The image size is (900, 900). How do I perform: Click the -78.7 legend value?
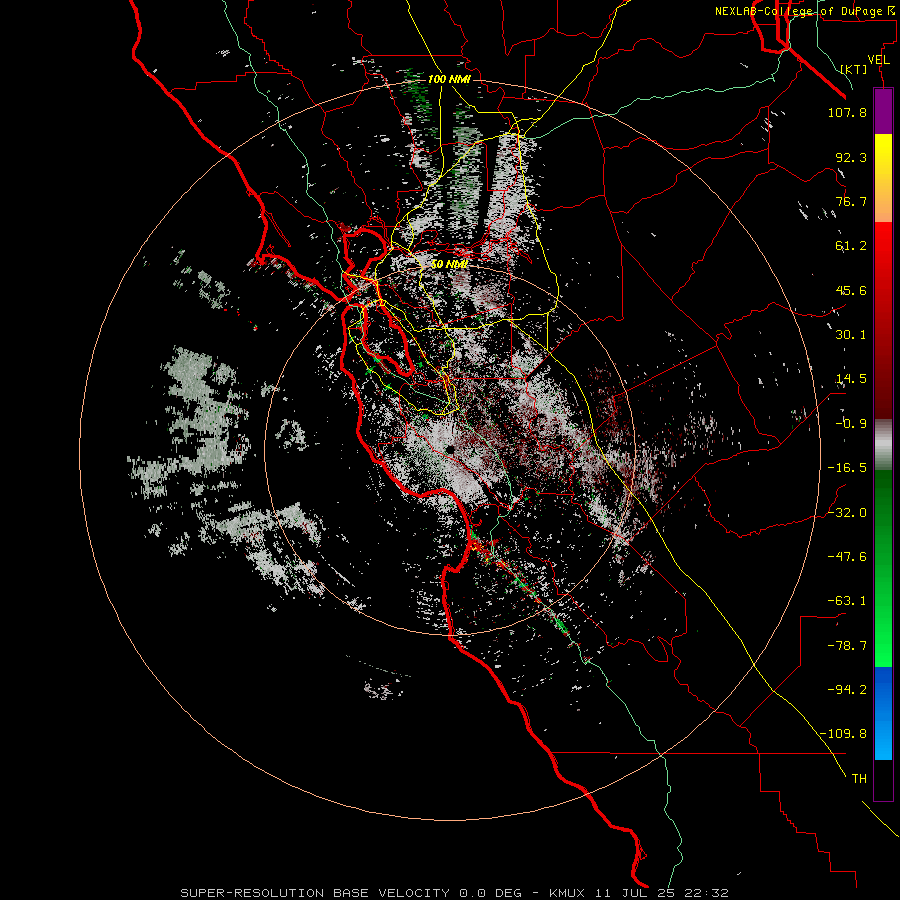(x=847, y=646)
